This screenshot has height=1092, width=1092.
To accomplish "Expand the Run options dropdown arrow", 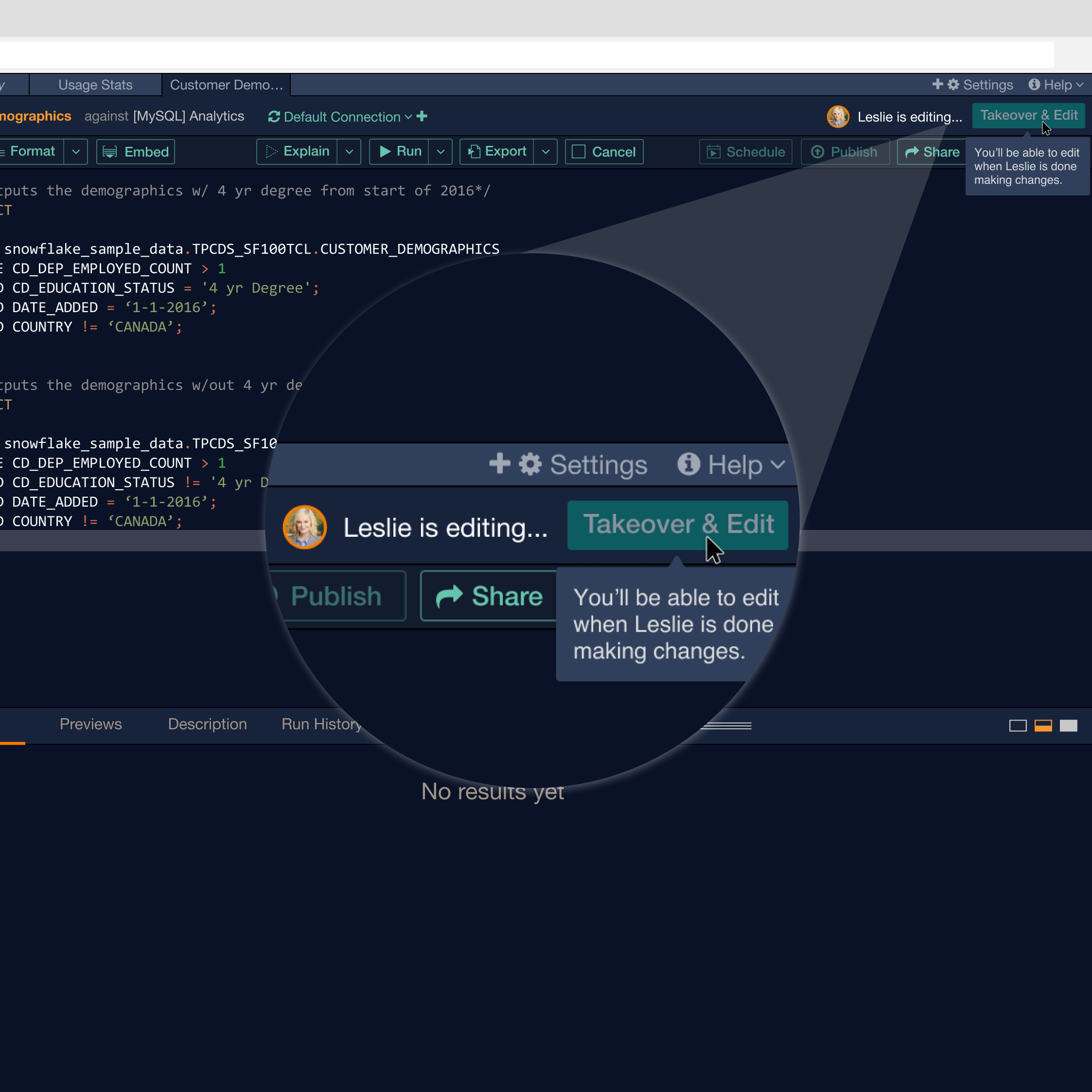I will point(440,152).
